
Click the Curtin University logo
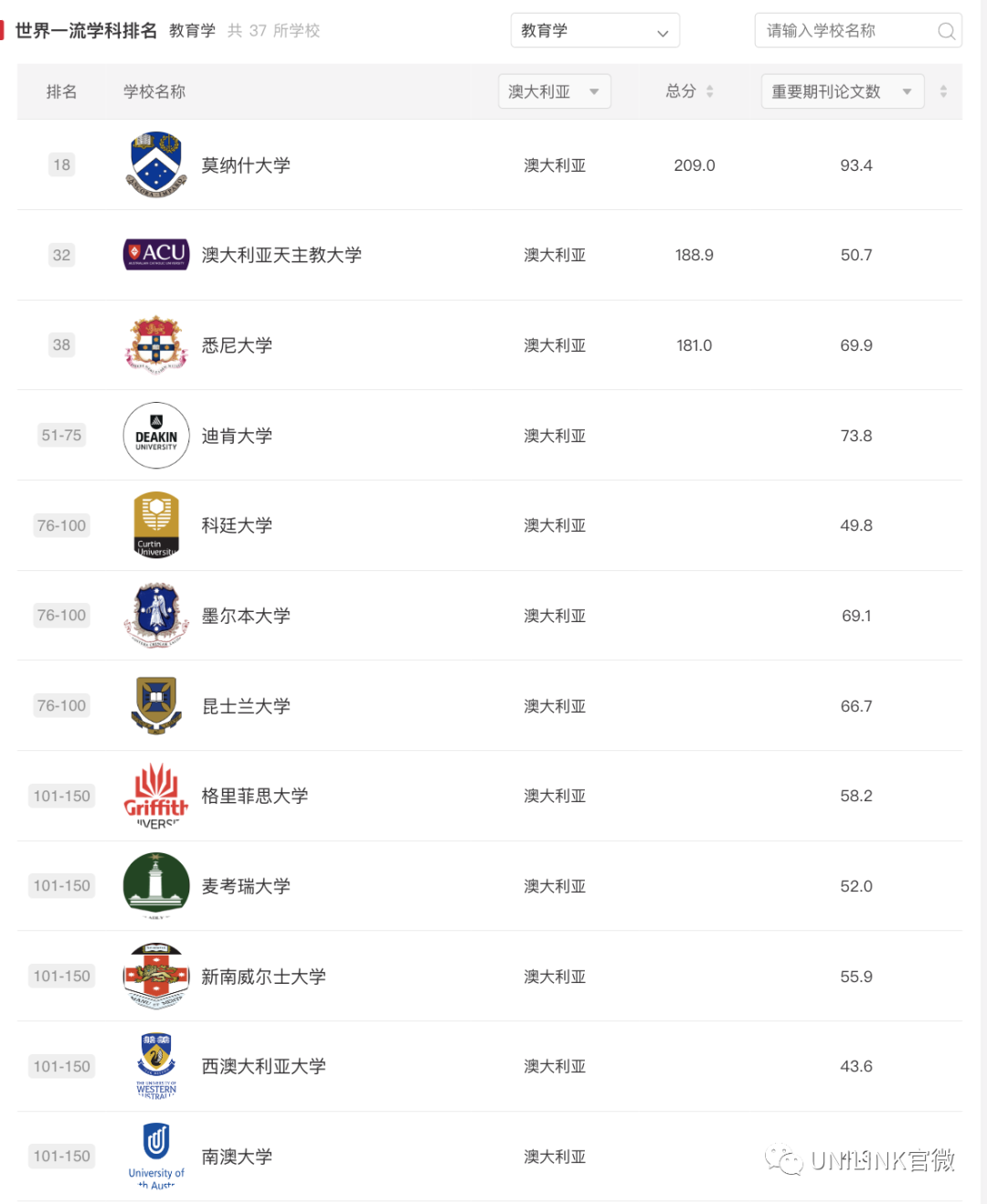156,525
